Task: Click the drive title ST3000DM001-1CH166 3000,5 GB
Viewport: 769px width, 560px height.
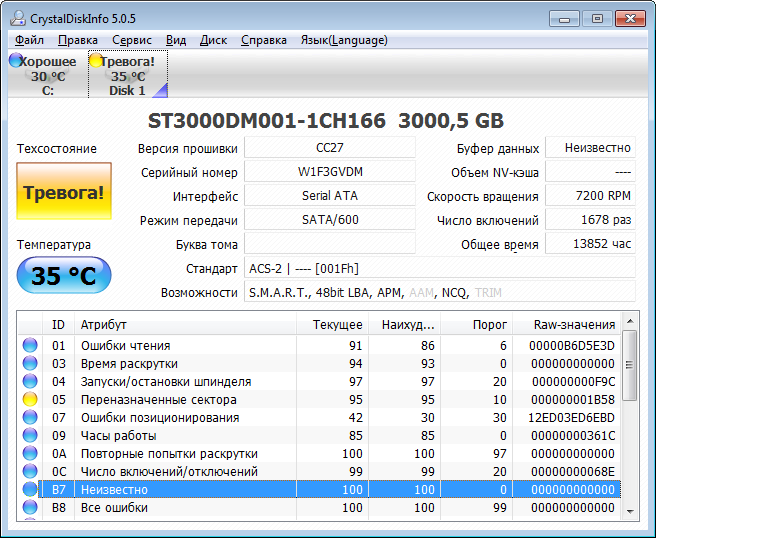Action: tap(326, 121)
